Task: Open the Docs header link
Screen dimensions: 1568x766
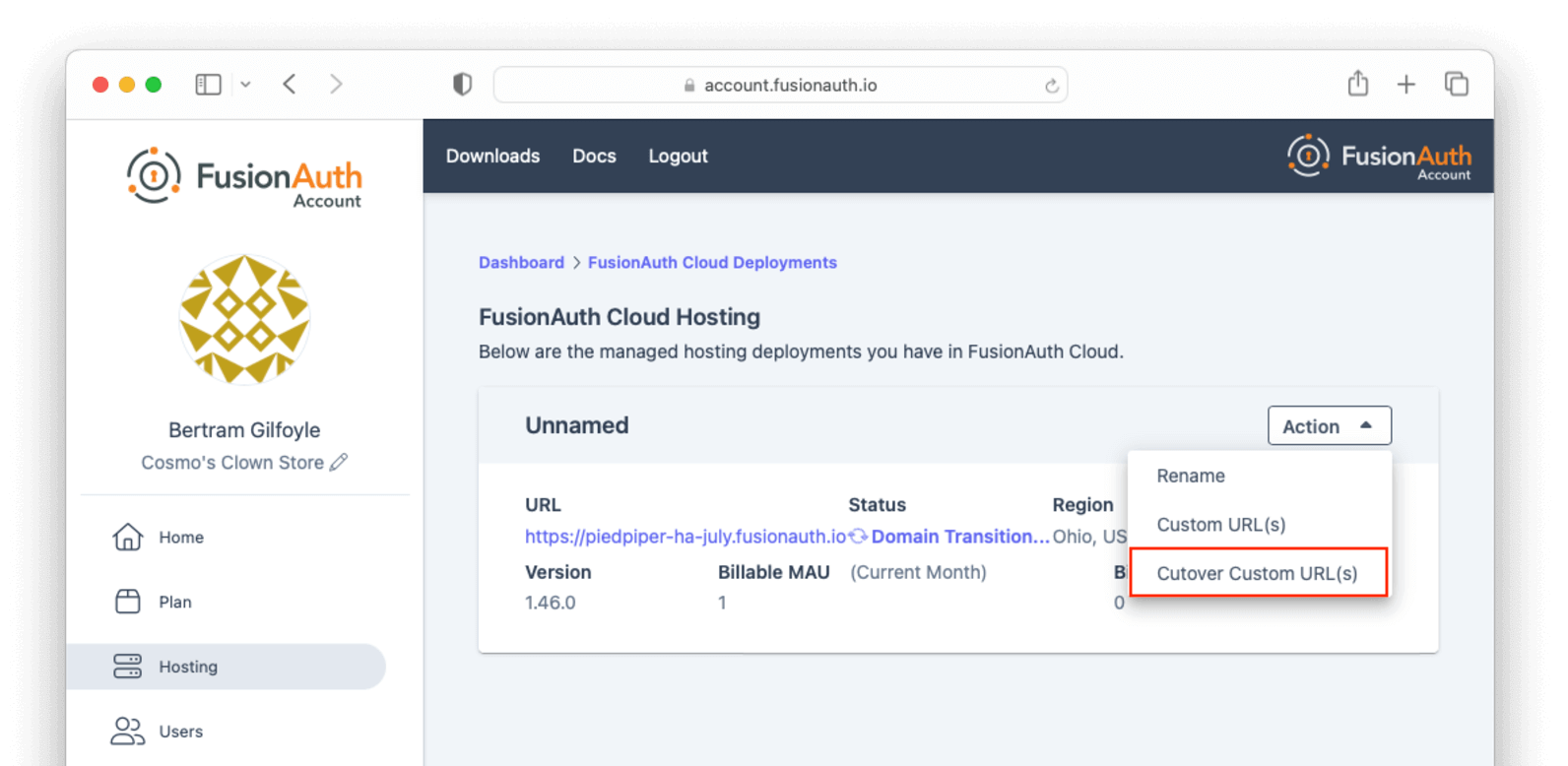Action: point(594,156)
